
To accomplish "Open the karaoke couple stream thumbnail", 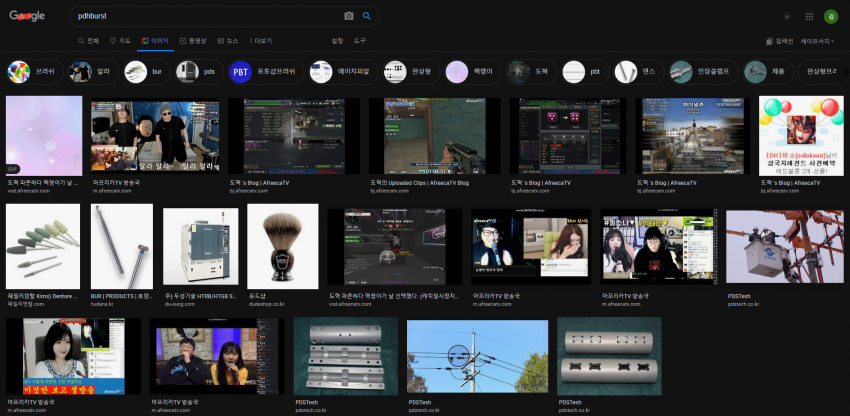I will [x=217, y=356].
